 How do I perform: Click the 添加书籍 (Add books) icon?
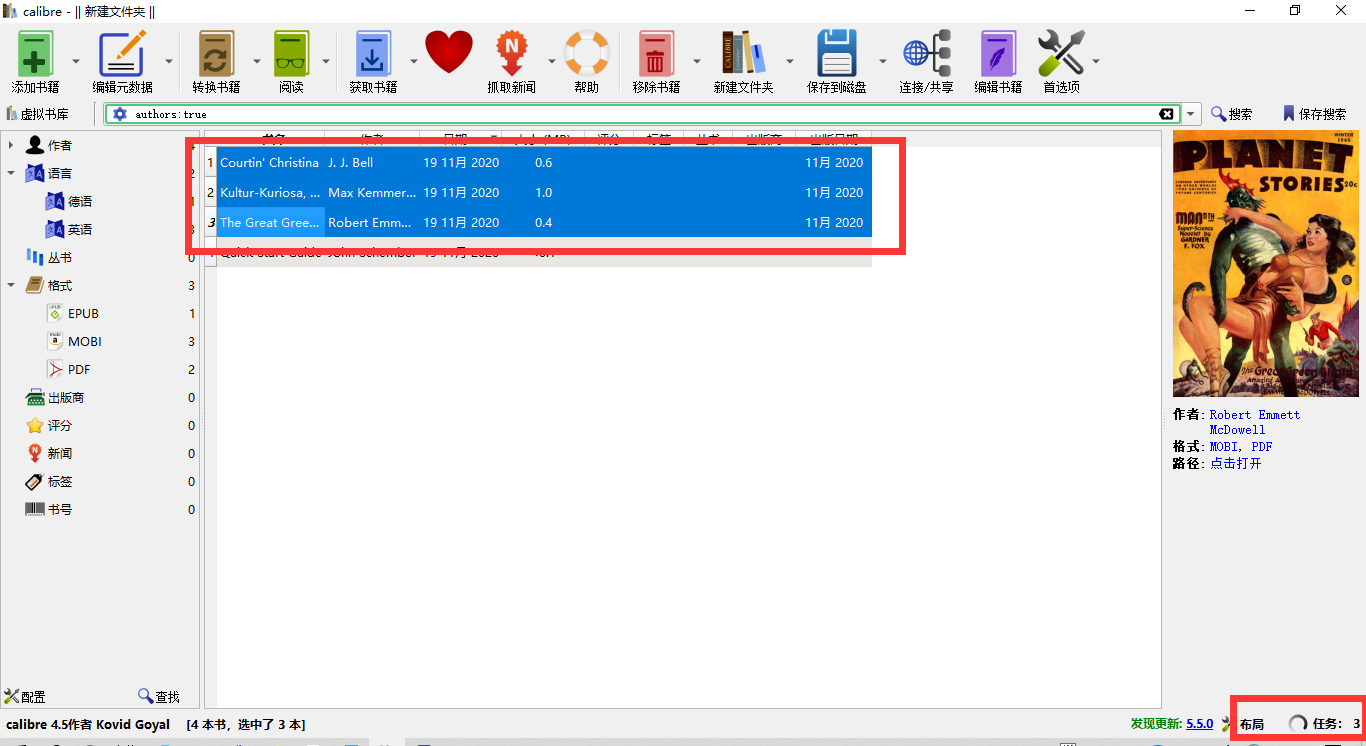[x=35, y=52]
